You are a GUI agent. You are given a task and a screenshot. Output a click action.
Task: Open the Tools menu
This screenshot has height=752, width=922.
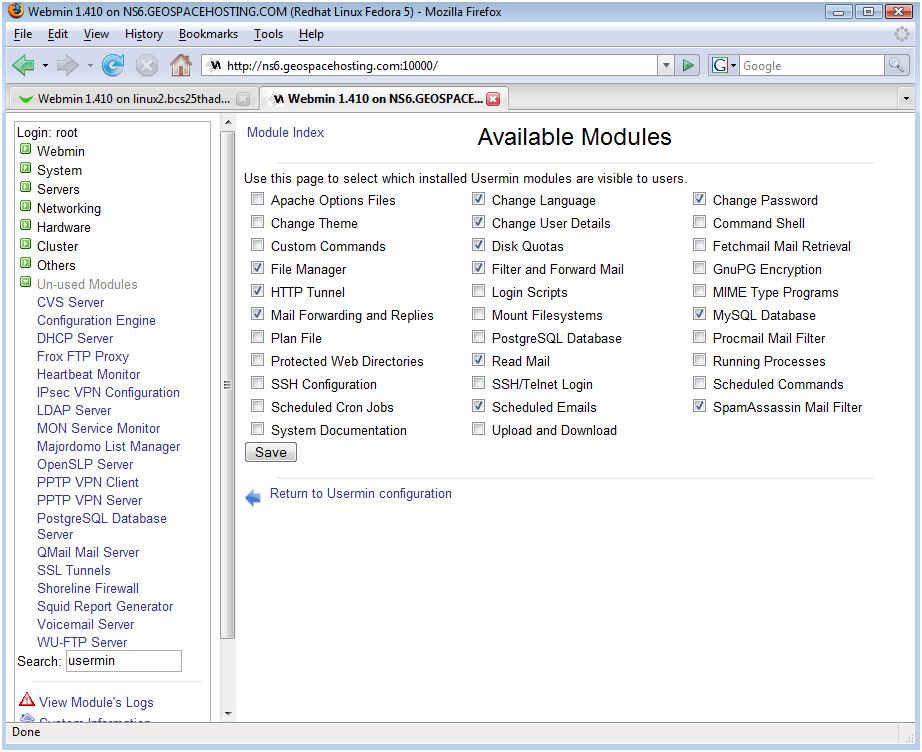(268, 34)
